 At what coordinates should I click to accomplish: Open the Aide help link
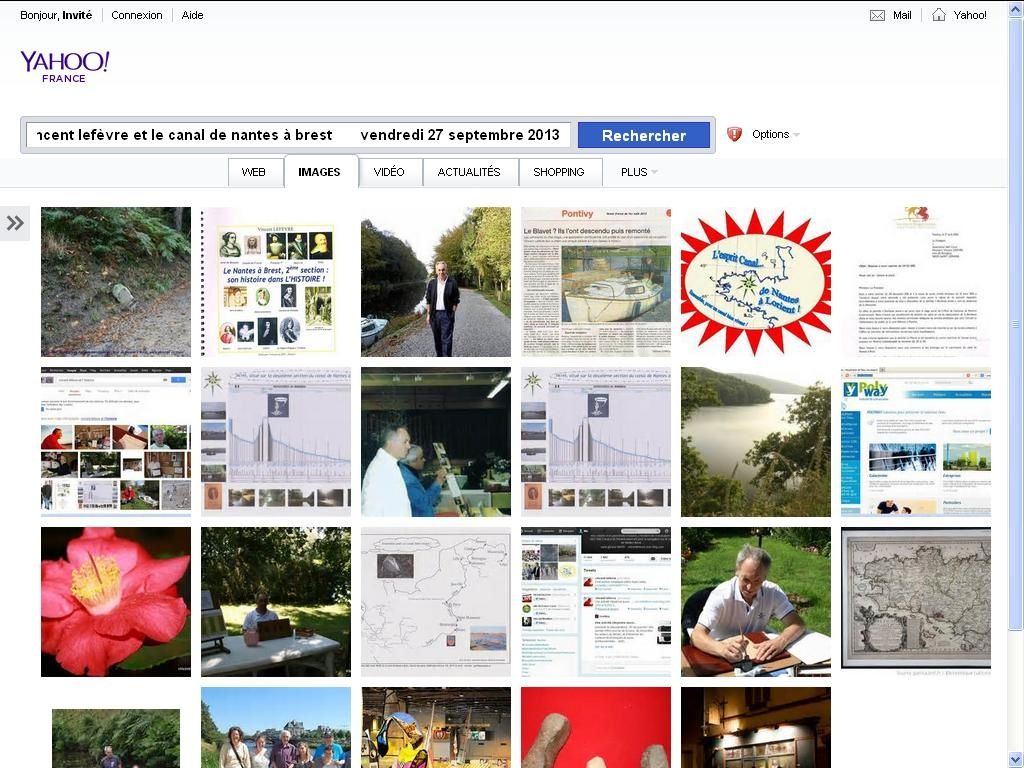pos(192,15)
